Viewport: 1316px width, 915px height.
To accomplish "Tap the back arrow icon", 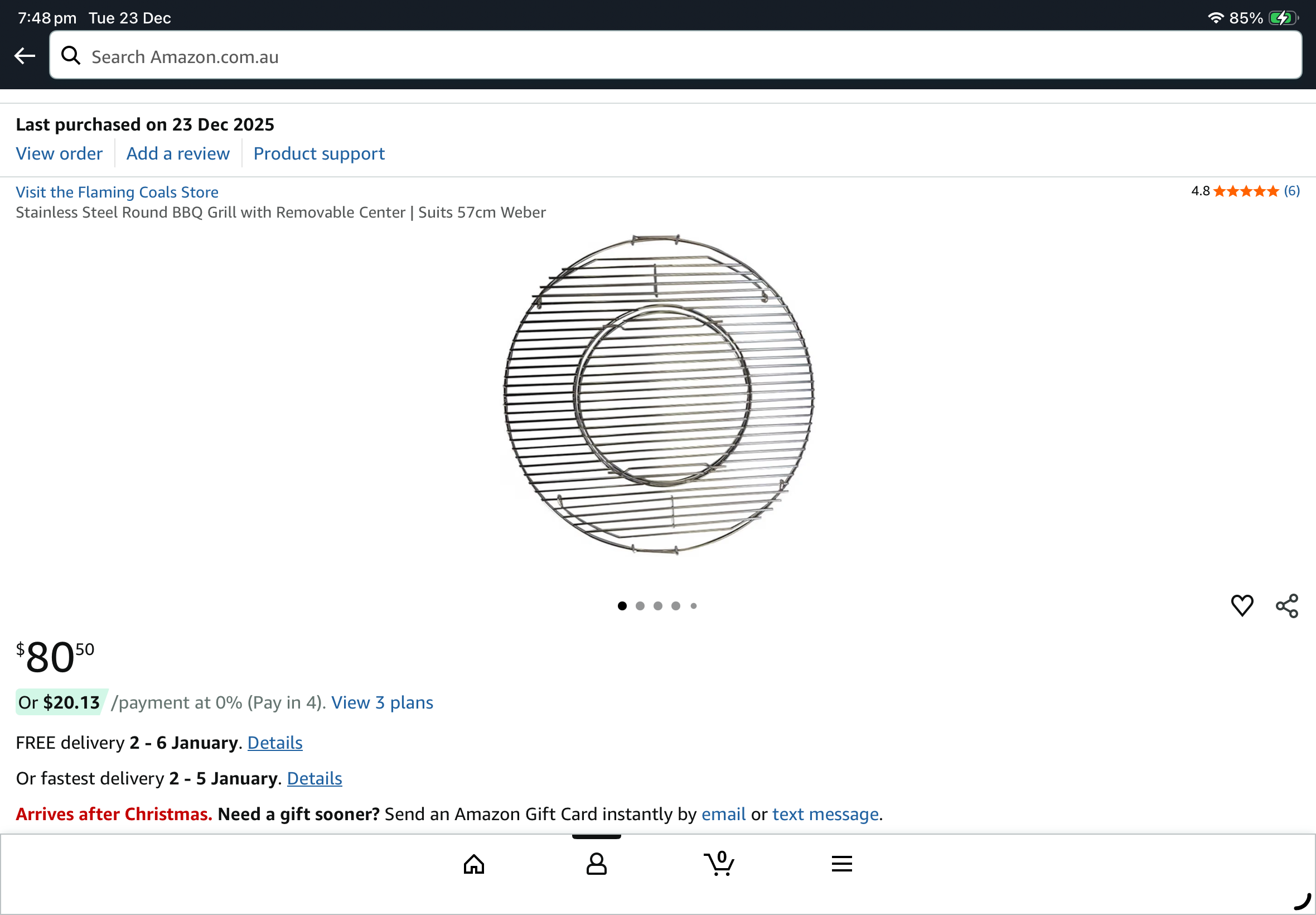I will point(25,56).
